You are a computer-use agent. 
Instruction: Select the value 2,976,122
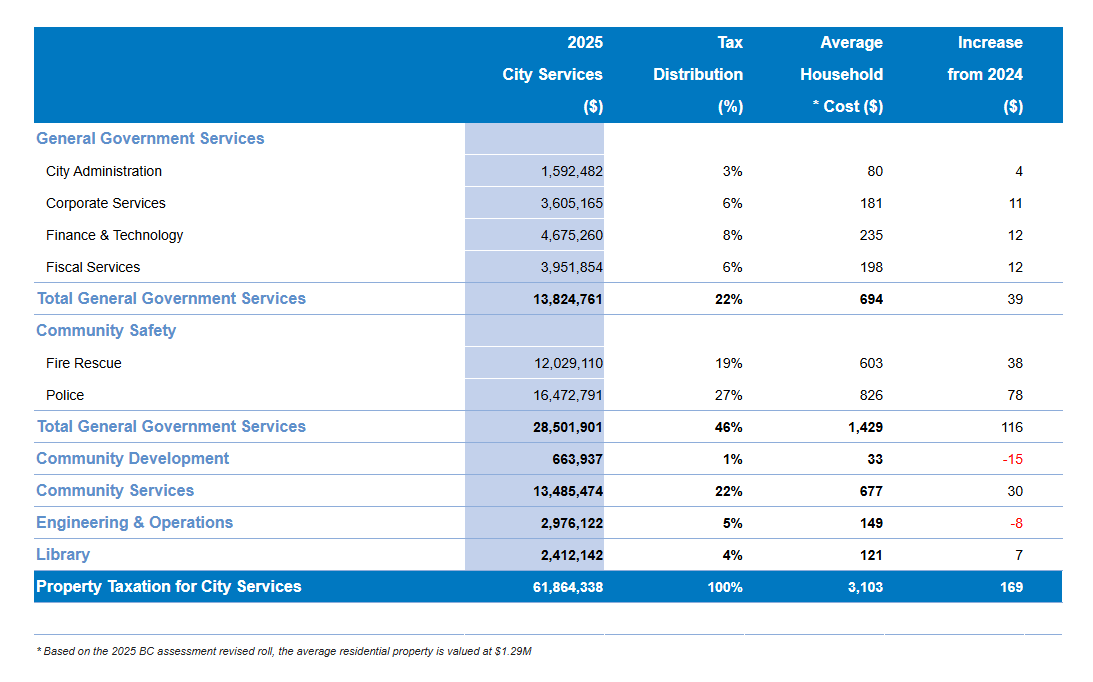572,524
